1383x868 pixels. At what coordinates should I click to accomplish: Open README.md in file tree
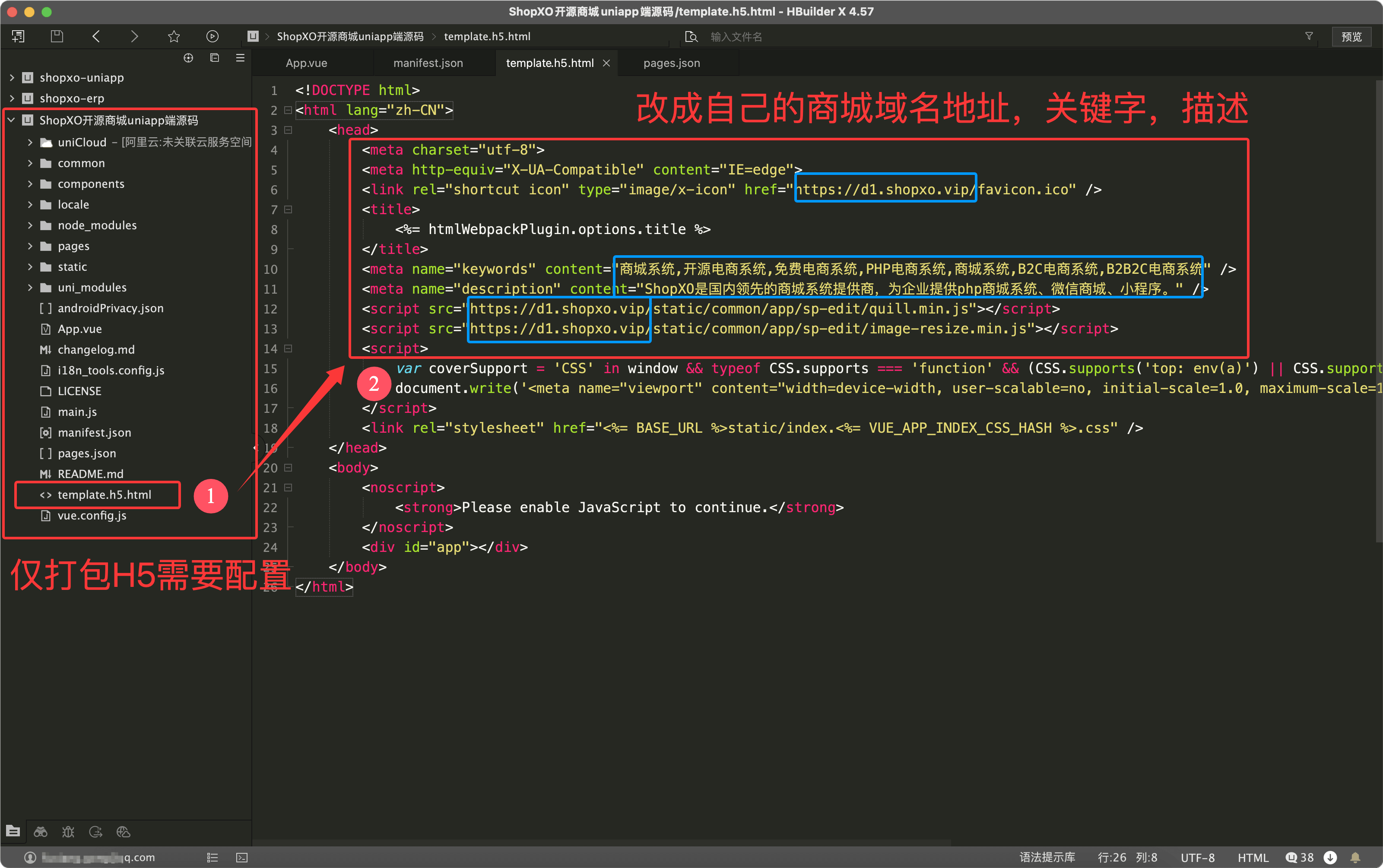pos(90,474)
